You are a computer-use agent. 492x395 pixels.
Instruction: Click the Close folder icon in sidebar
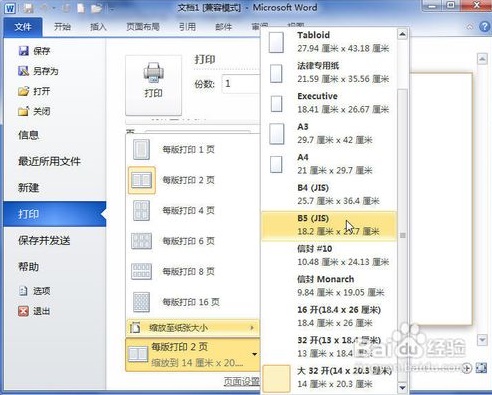pos(23,111)
